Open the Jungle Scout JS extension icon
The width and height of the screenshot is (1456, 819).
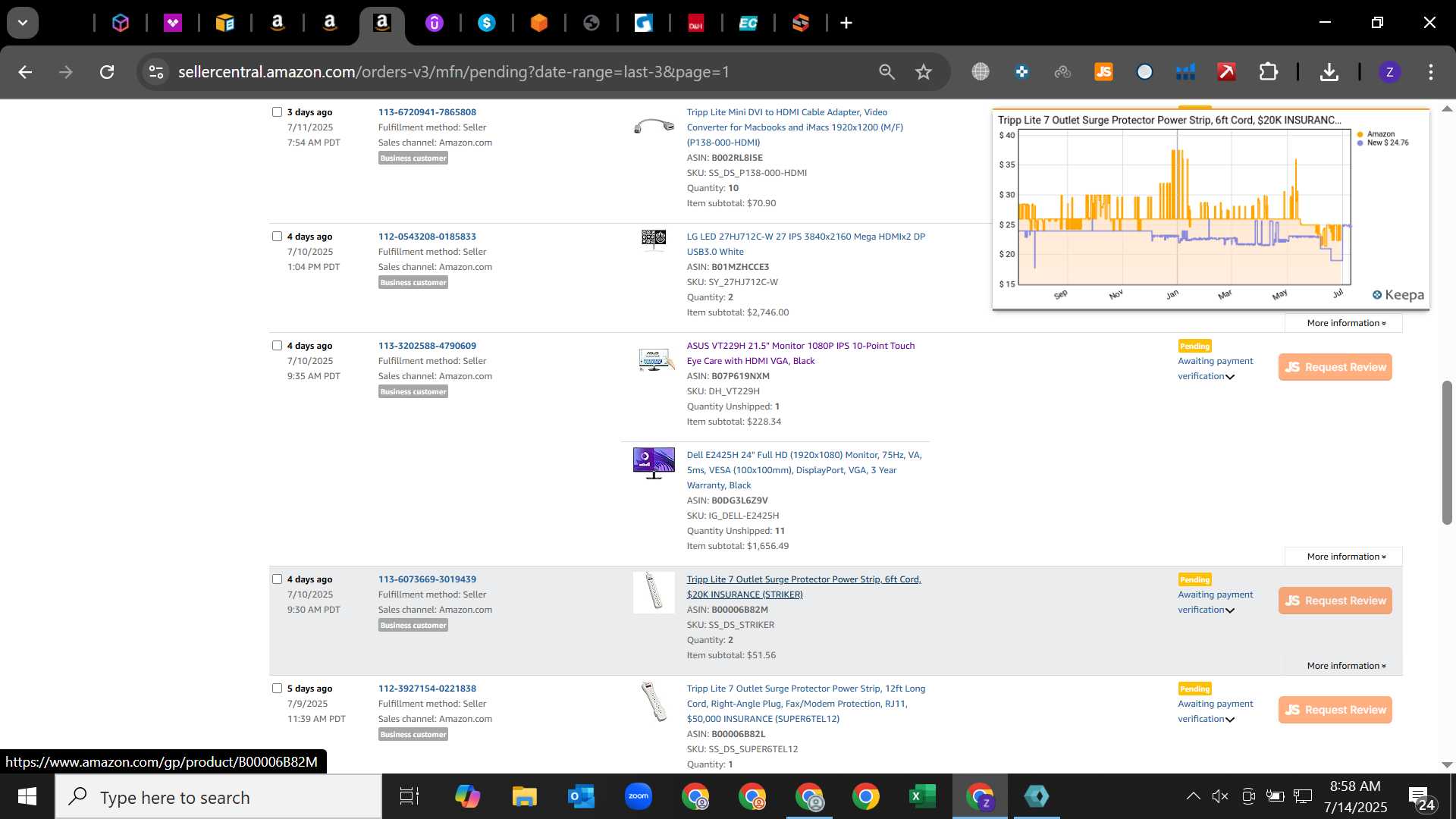(x=1103, y=72)
